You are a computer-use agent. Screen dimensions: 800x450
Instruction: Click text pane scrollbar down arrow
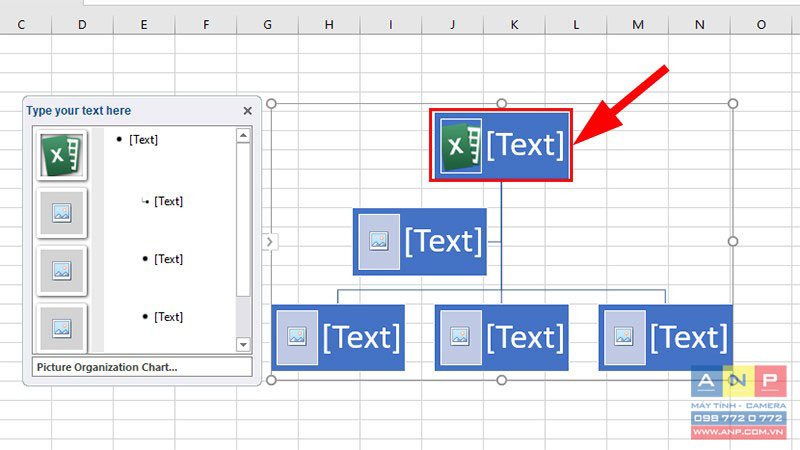243,345
